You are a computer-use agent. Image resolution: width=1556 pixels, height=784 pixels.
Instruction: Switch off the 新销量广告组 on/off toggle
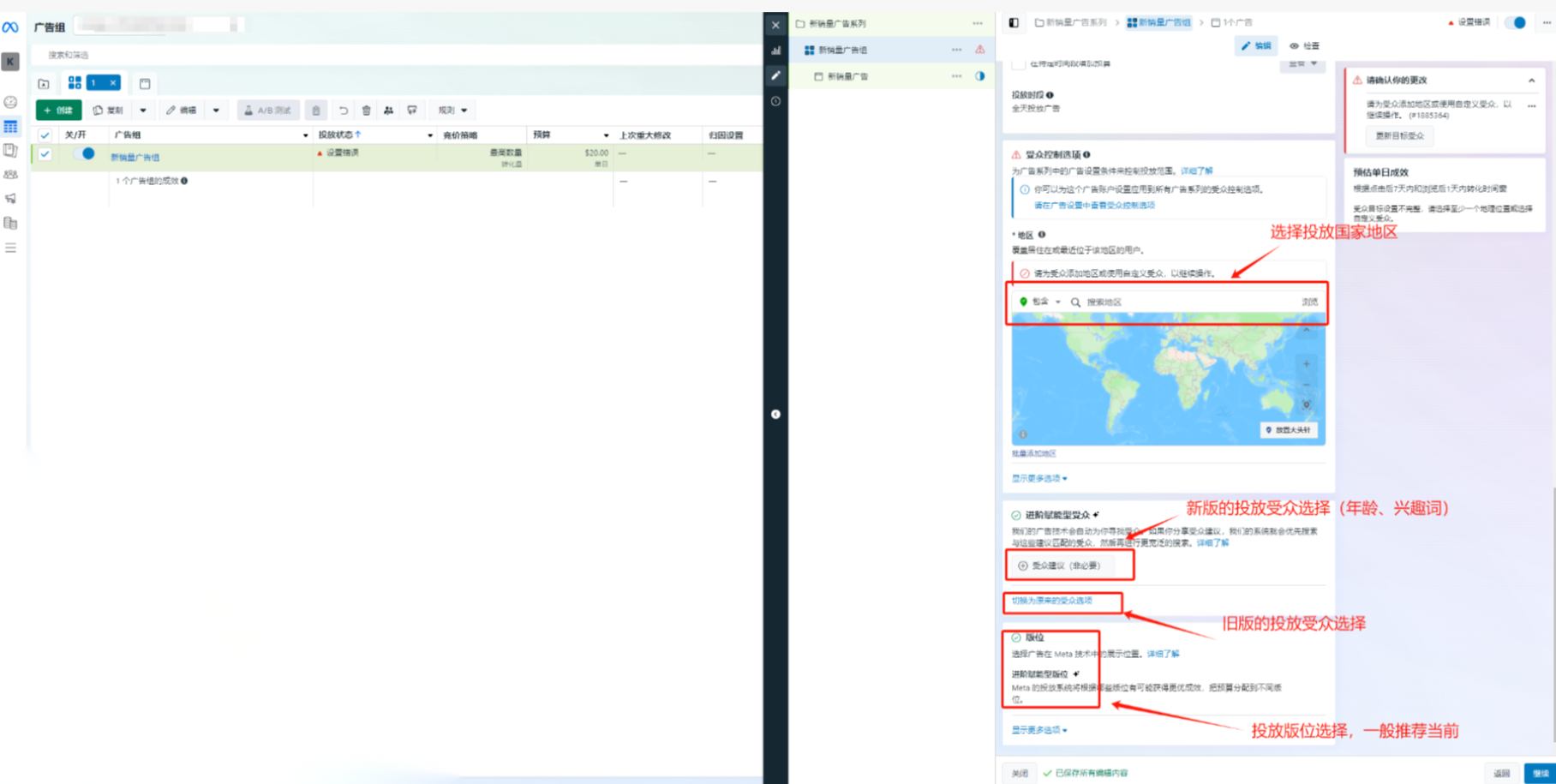tap(84, 154)
